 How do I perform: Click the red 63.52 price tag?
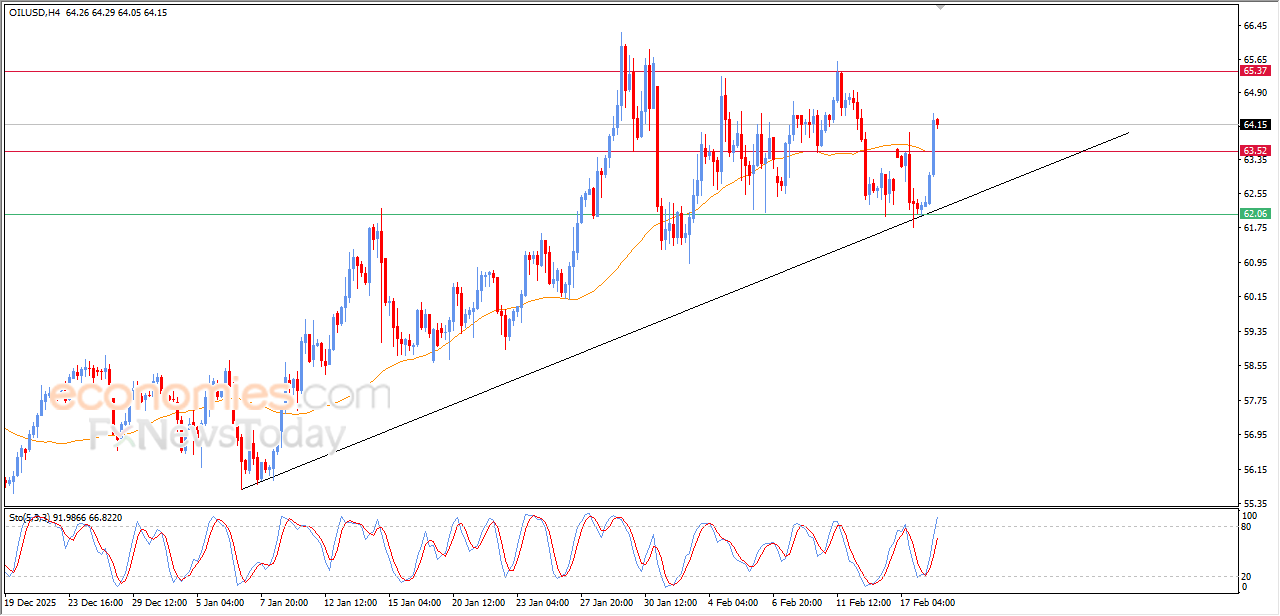point(1254,151)
